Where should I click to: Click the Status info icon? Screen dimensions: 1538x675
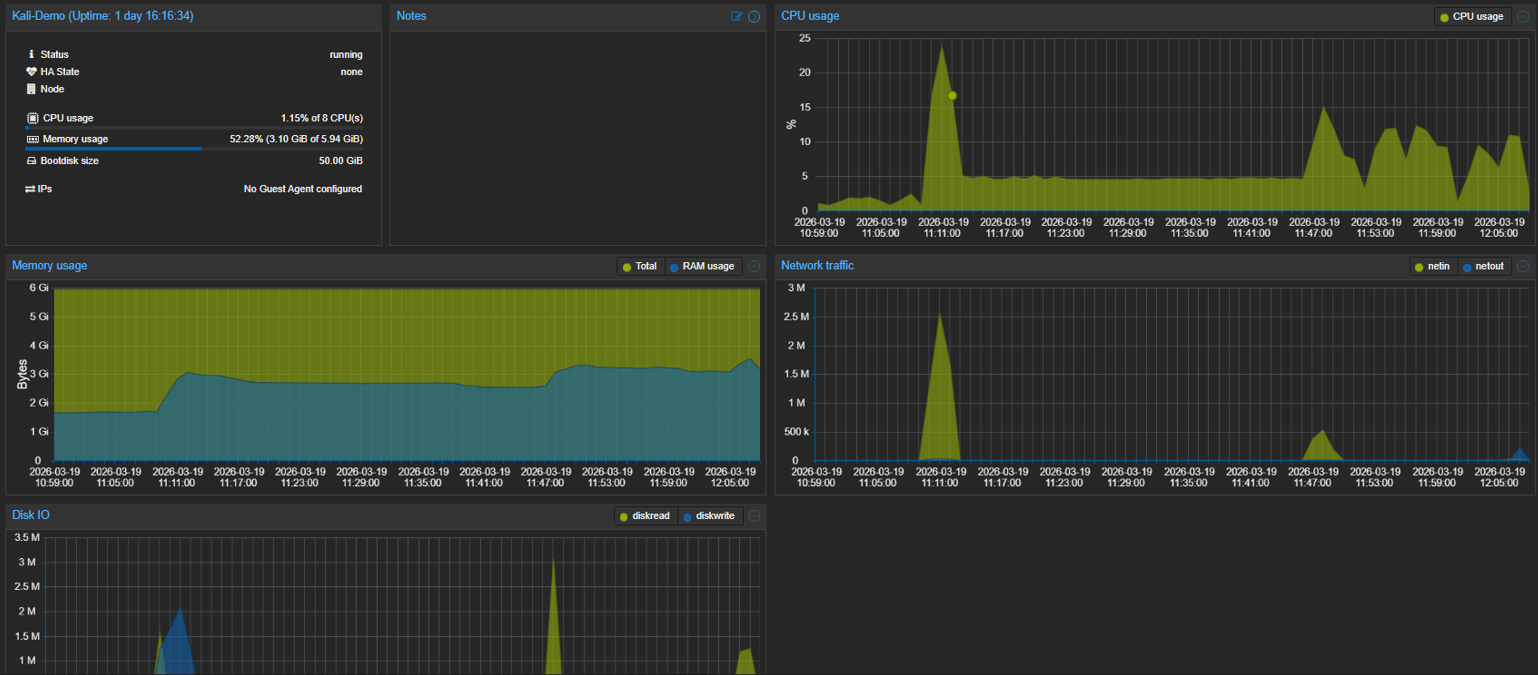pyautogui.click(x=31, y=54)
